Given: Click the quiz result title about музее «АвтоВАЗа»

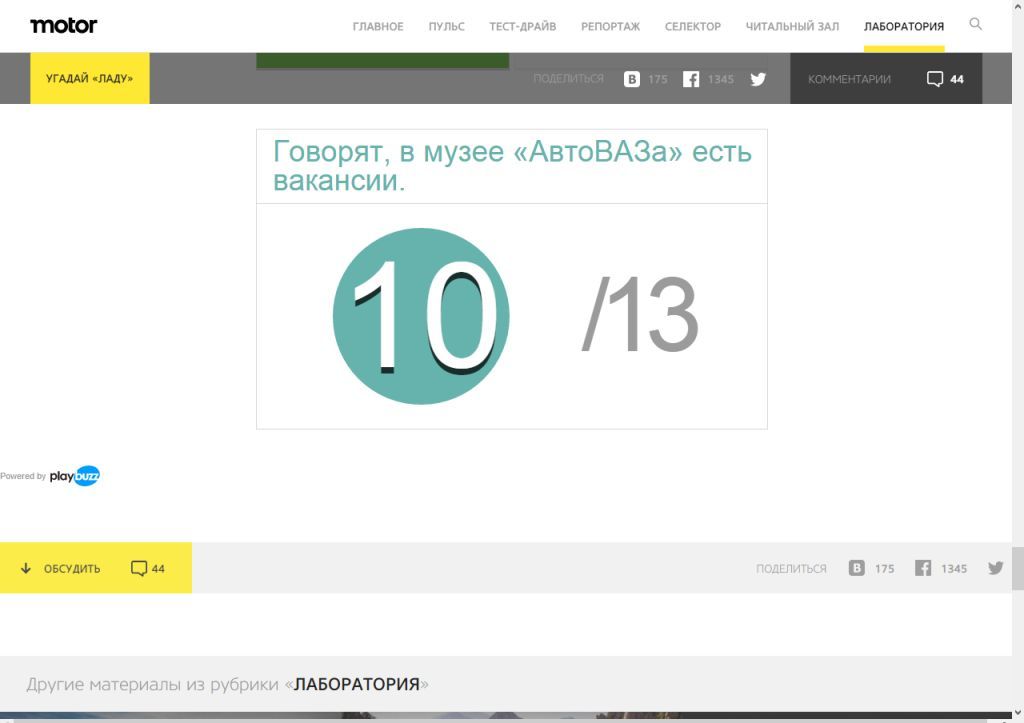Looking at the screenshot, I should point(512,166).
